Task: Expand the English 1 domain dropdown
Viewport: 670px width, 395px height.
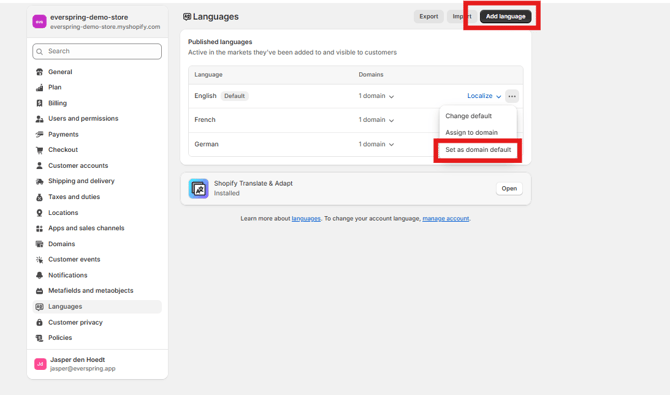Action: [x=376, y=96]
